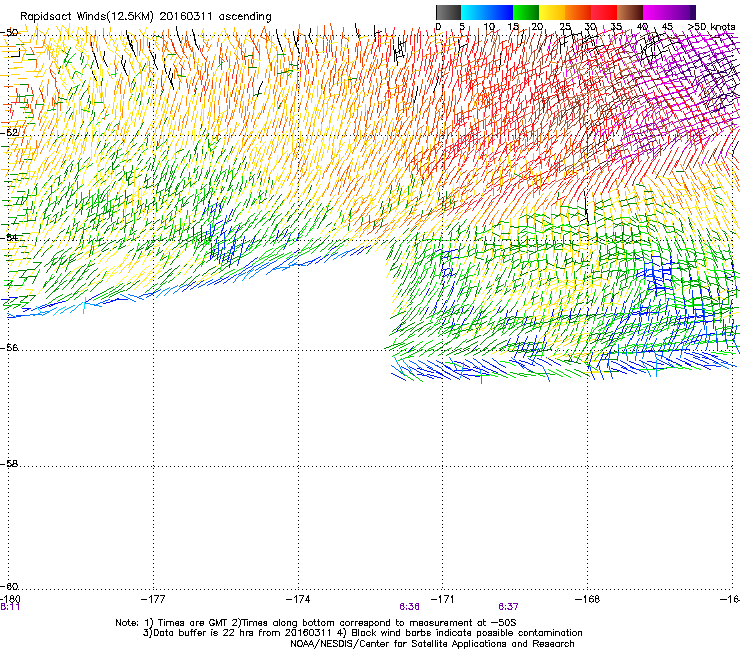Screen dimensions: 740x650
Task: Click the 'NOAA/NESDIS/Center for Satellite Applications' credit line
Action: pyautogui.click(x=432, y=644)
